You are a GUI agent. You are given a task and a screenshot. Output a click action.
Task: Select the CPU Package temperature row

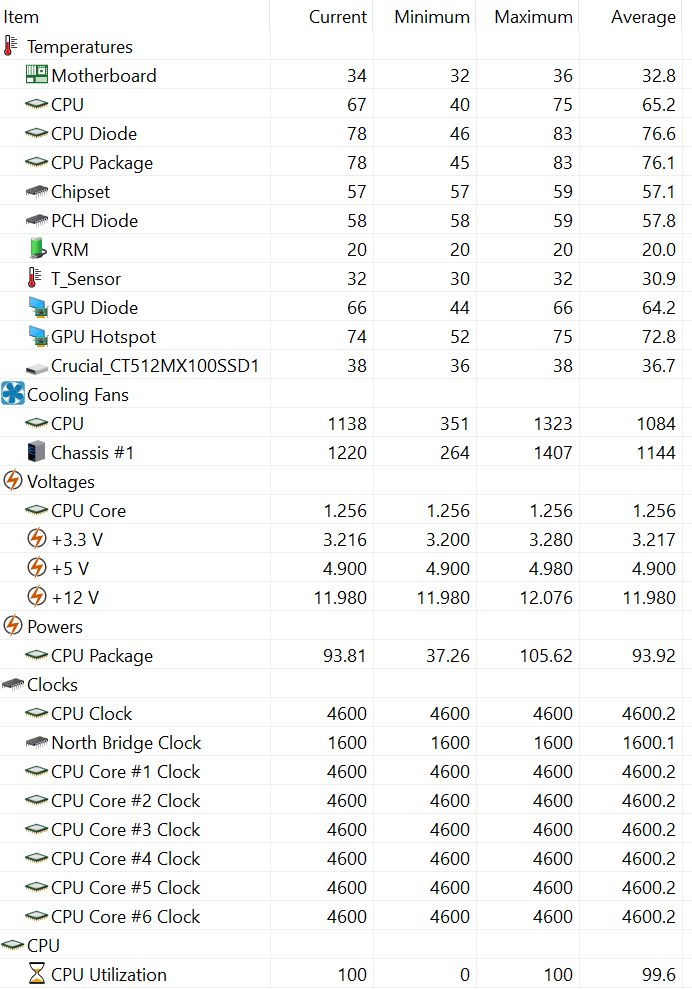click(102, 162)
